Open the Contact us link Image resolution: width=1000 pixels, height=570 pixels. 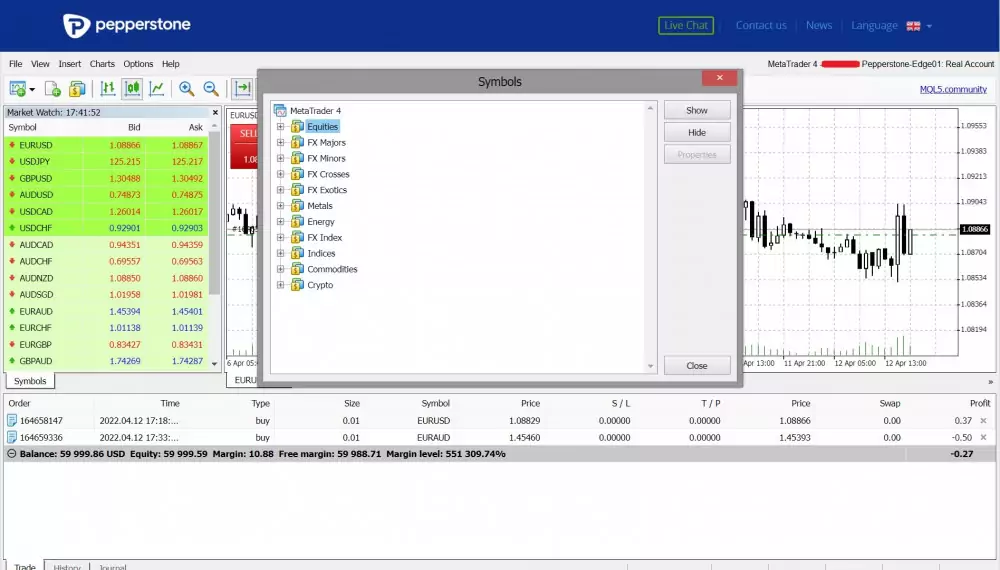pyautogui.click(x=761, y=26)
